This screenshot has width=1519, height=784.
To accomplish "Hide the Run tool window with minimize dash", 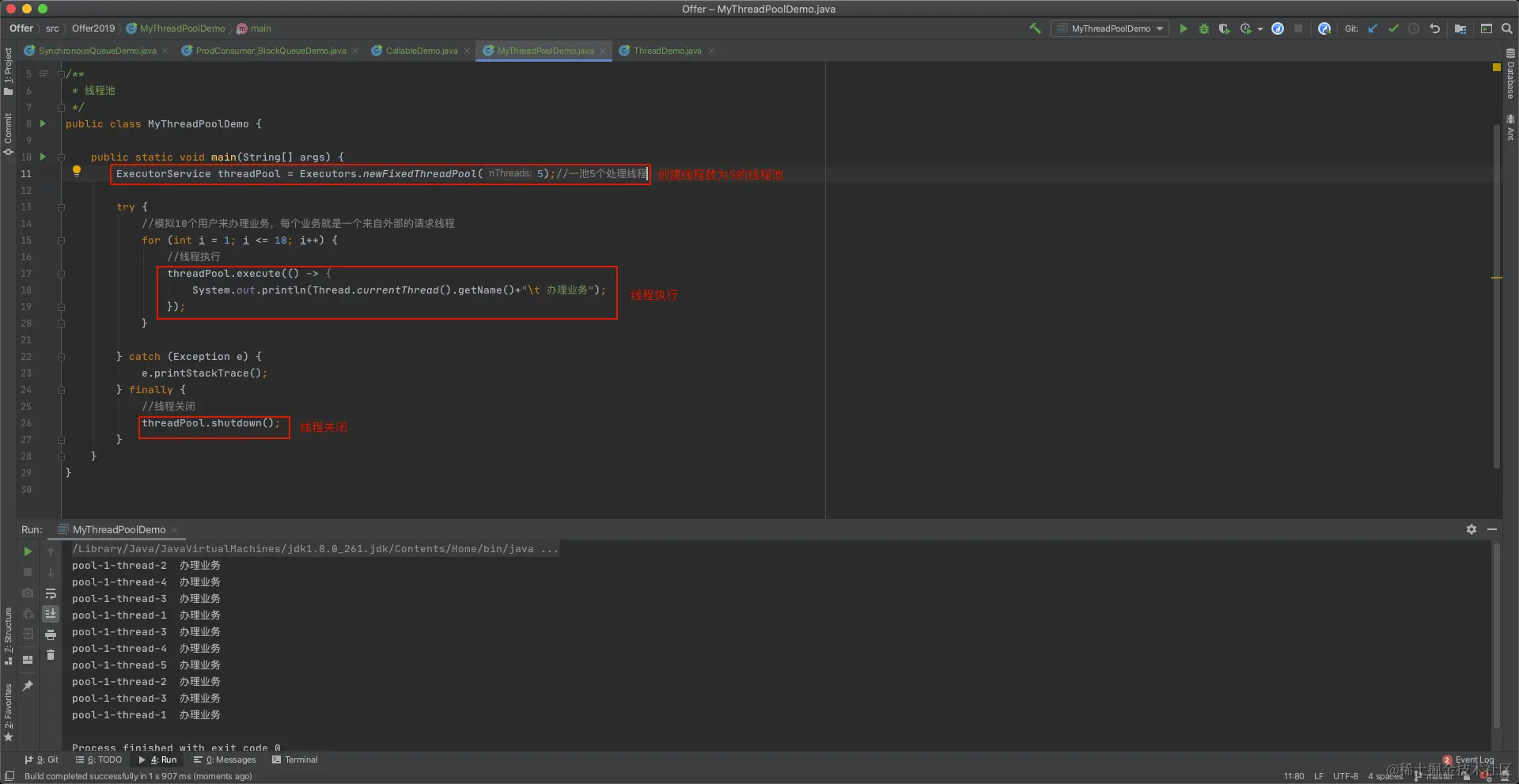I will tap(1492, 529).
